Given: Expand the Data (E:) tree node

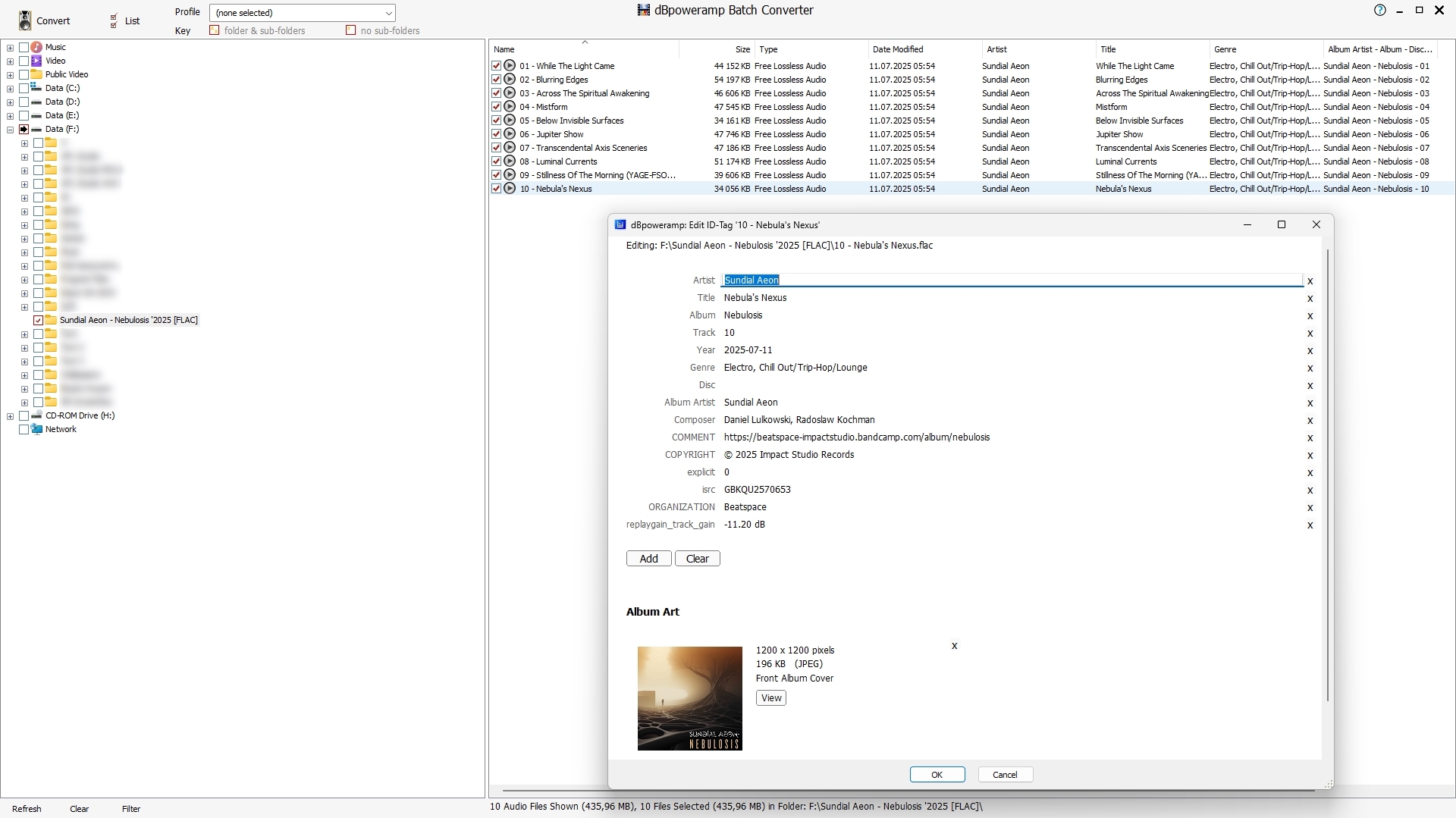Looking at the screenshot, I should point(10,116).
